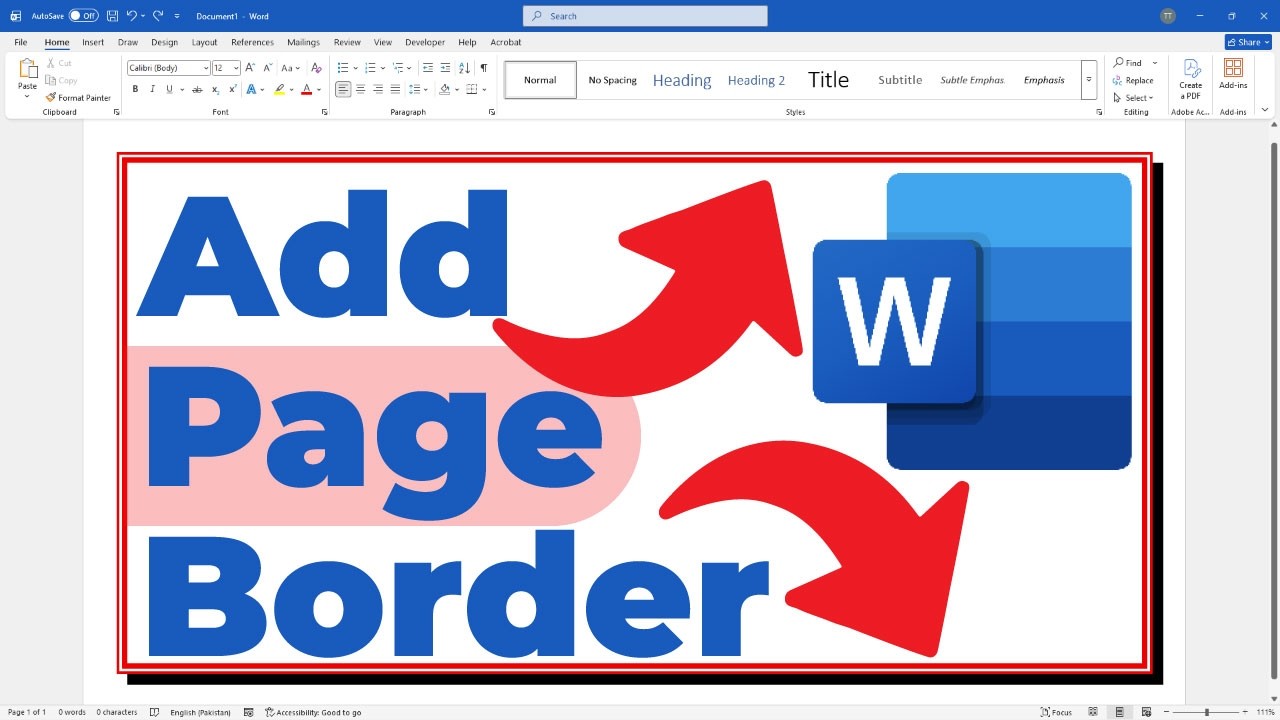Save the document using the title bar icon

click(x=112, y=16)
